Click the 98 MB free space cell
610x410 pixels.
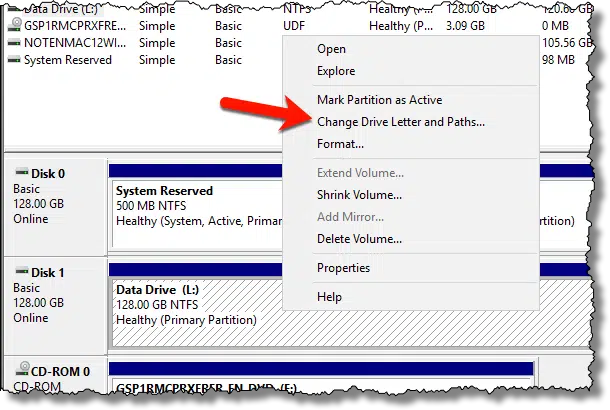558,60
